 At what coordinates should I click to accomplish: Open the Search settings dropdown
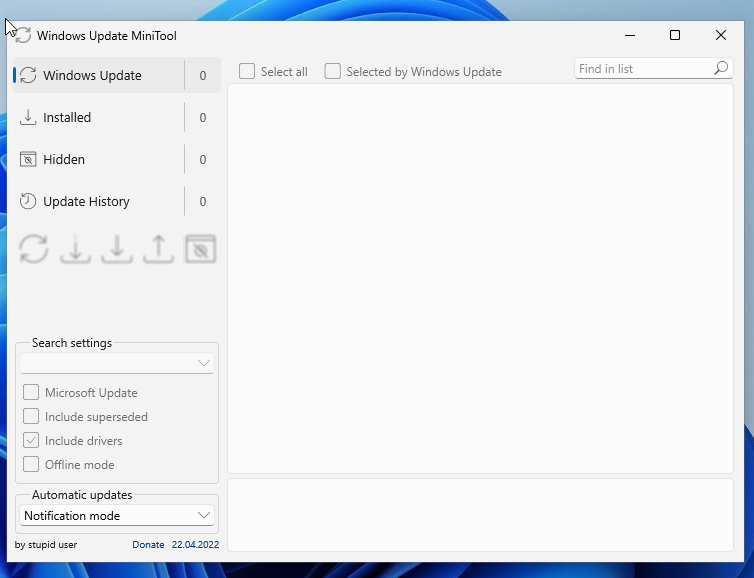117,363
